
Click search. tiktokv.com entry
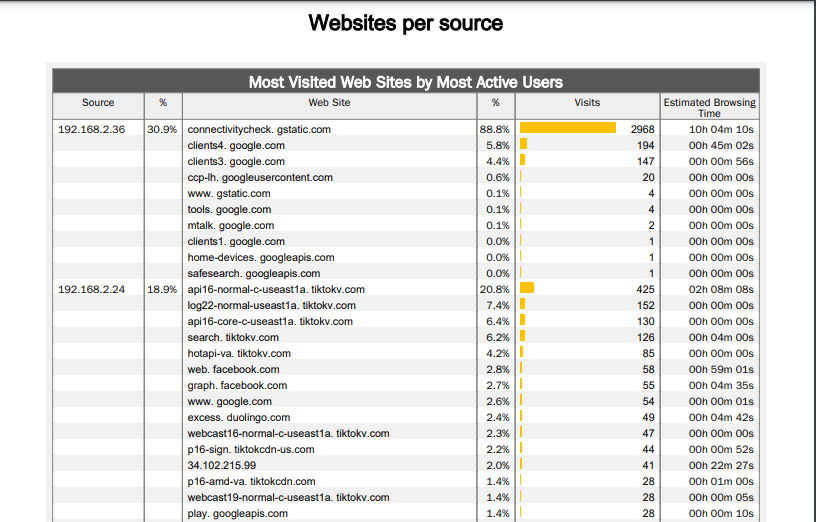(x=233, y=337)
